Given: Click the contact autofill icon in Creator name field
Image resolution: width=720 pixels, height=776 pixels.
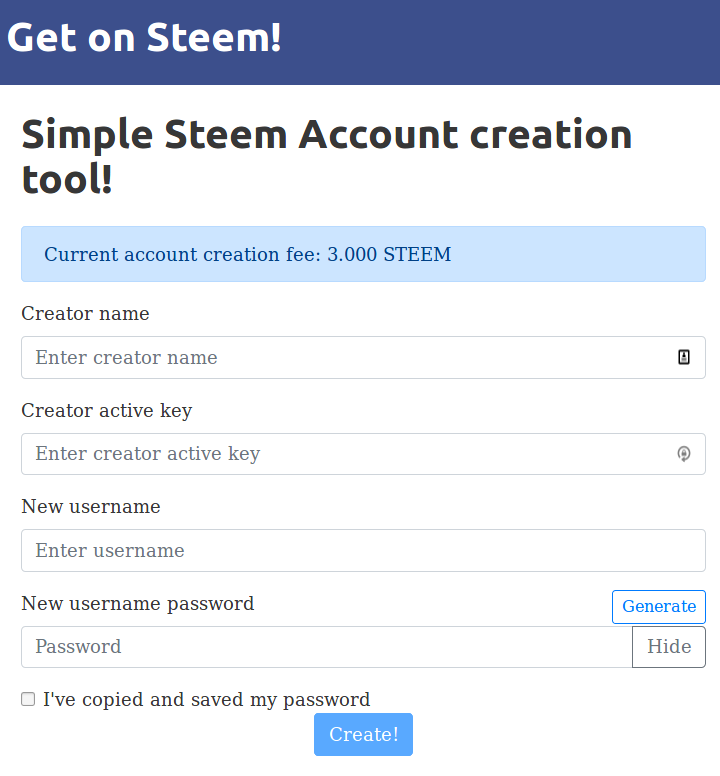Looking at the screenshot, I should tap(683, 357).
